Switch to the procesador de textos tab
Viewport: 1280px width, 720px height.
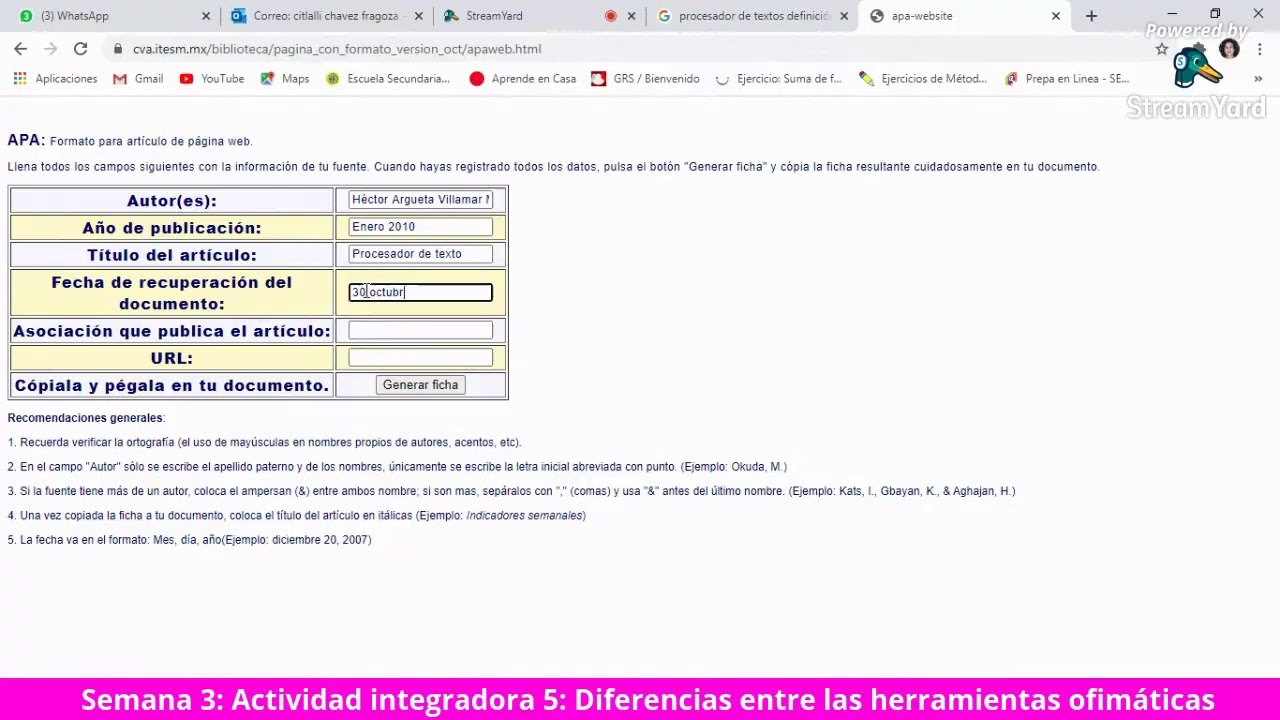click(750, 16)
